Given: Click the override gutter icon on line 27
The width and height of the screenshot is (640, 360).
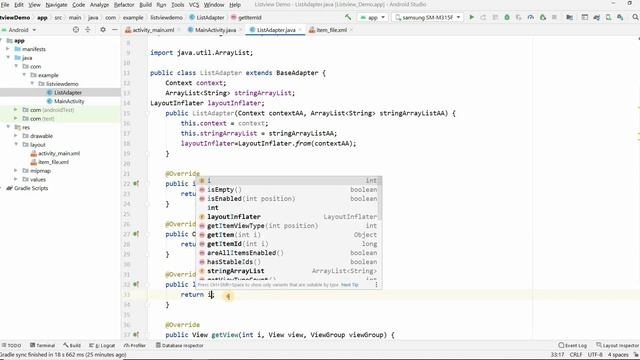Looking at the screenshot, I should pyautogui.click(x=136, y=234).
